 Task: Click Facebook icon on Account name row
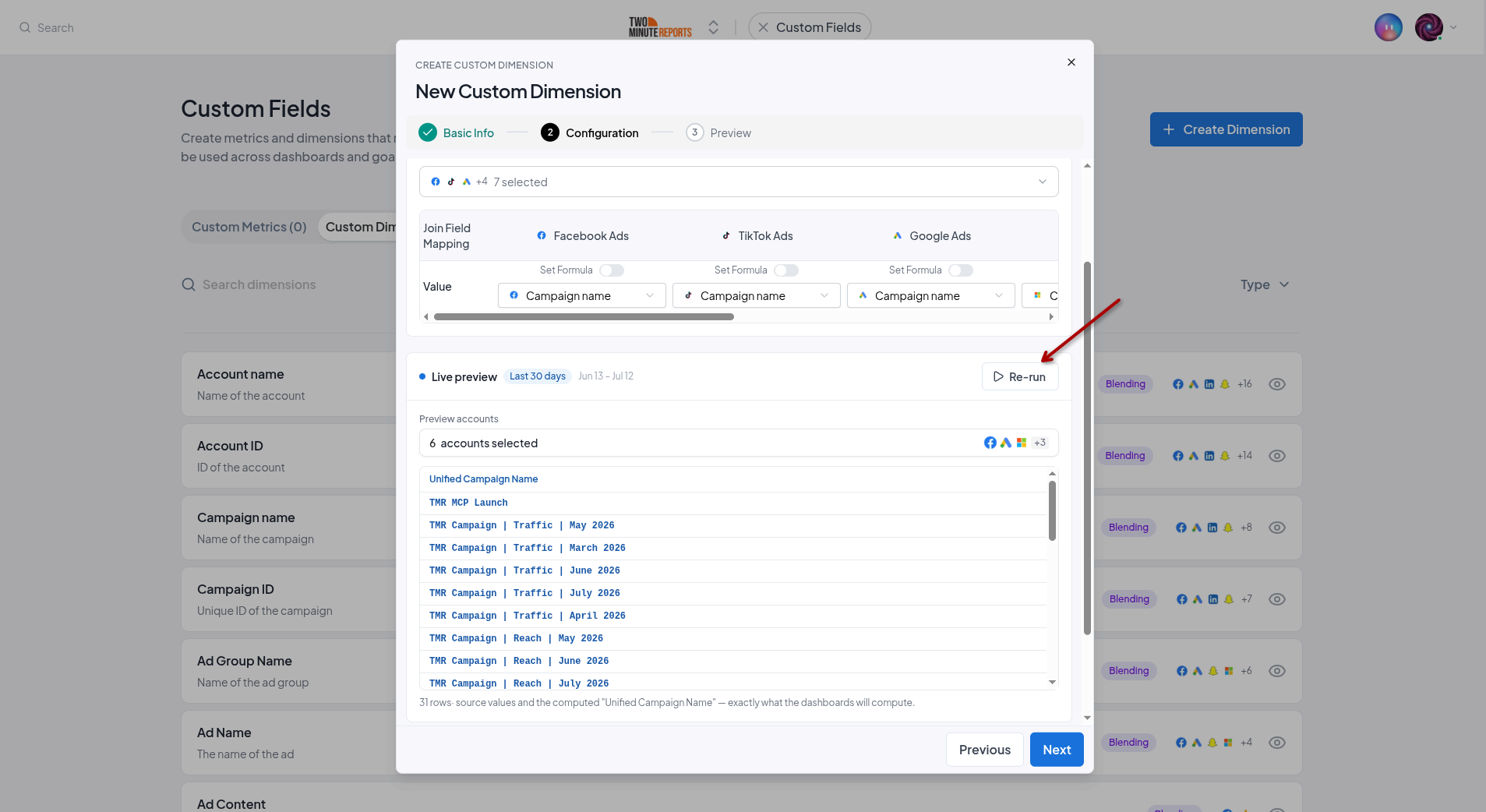point(1178,384)
